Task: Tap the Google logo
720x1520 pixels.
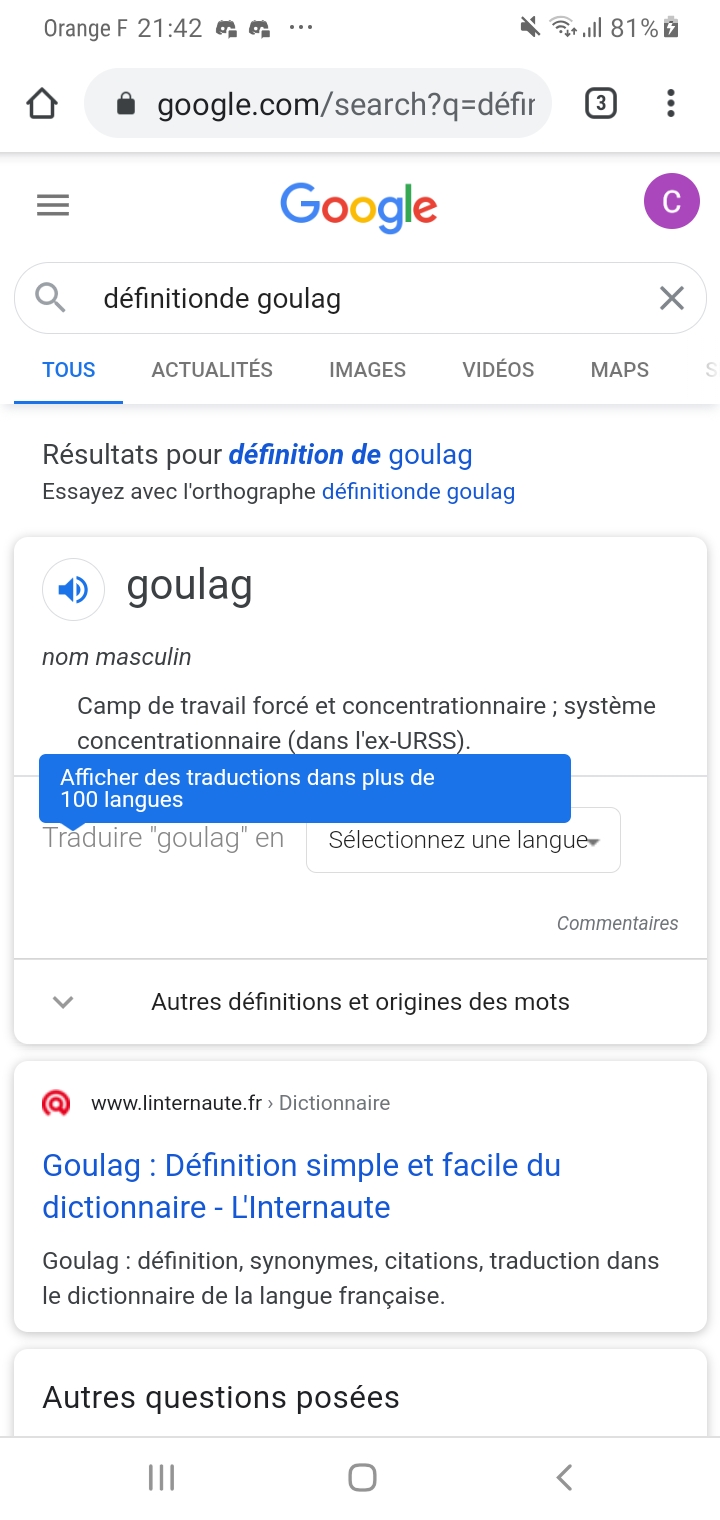Action: click(359, 206)
